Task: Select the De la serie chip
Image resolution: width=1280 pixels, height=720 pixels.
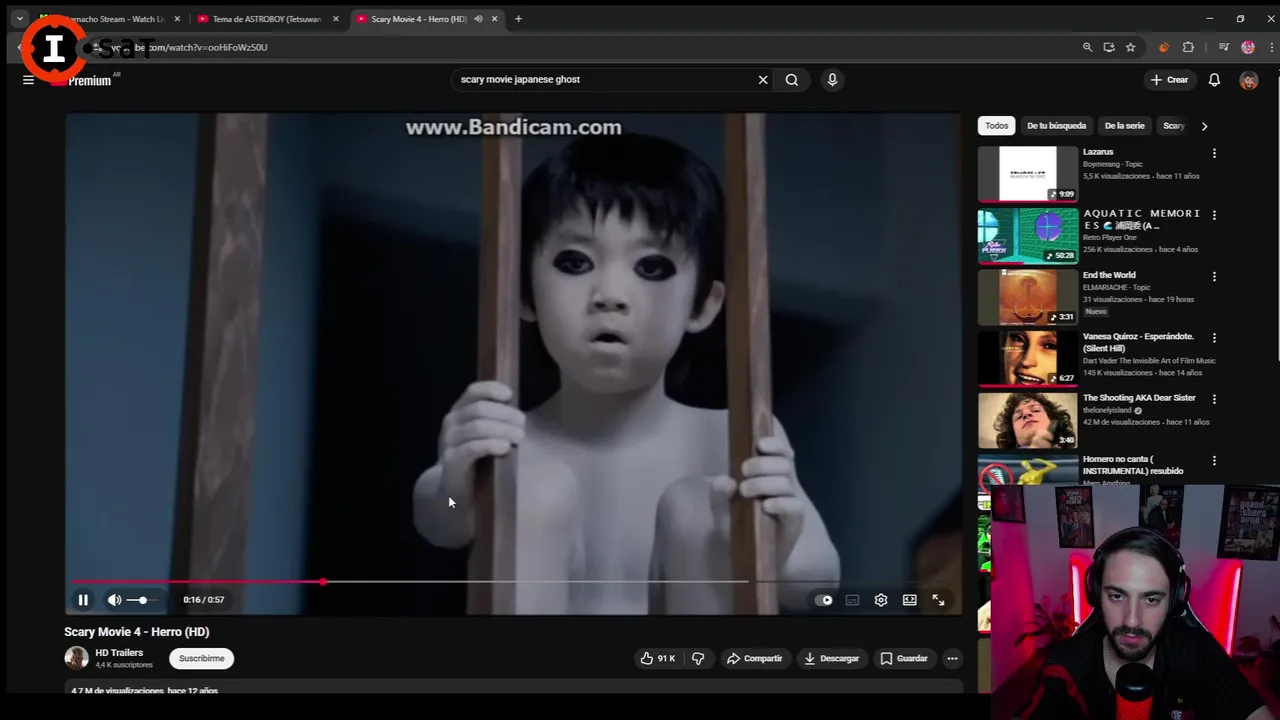Action: tap(1124, 126)
